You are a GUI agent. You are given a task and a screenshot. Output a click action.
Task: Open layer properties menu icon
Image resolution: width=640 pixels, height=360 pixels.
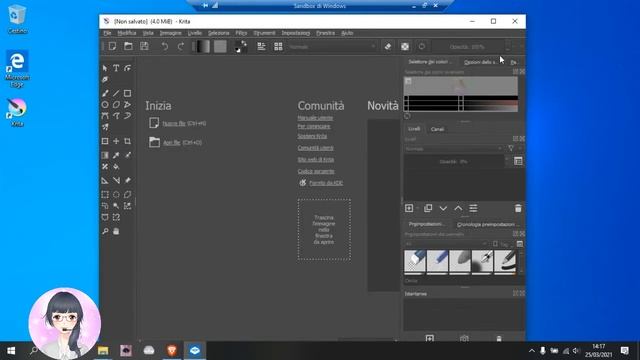[x=473, y=209]
